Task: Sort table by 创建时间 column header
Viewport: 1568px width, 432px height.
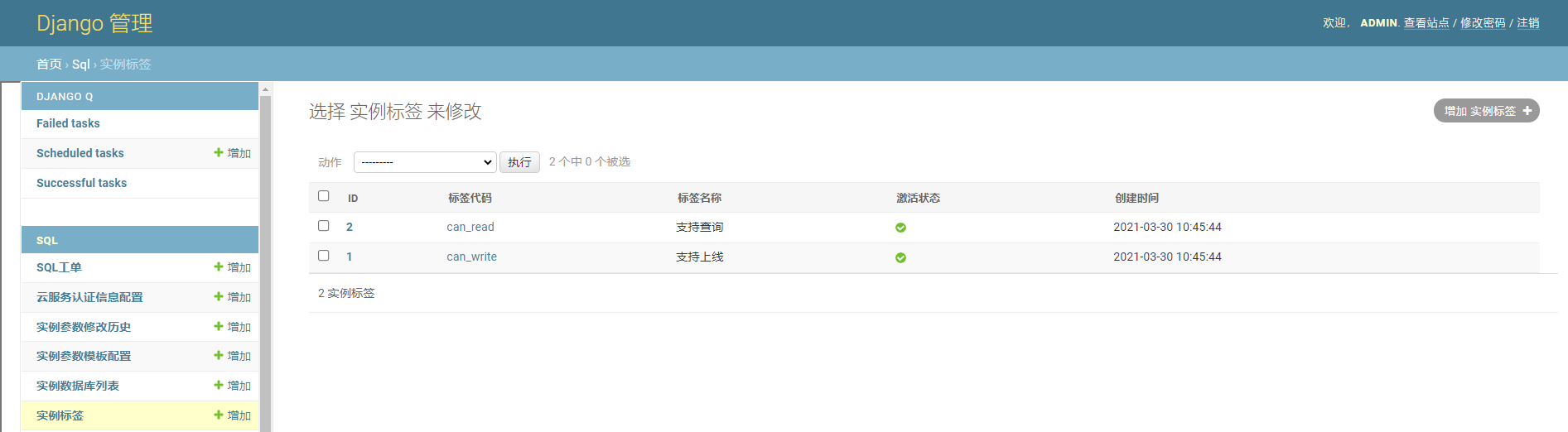Action: tap(1136, 198)
